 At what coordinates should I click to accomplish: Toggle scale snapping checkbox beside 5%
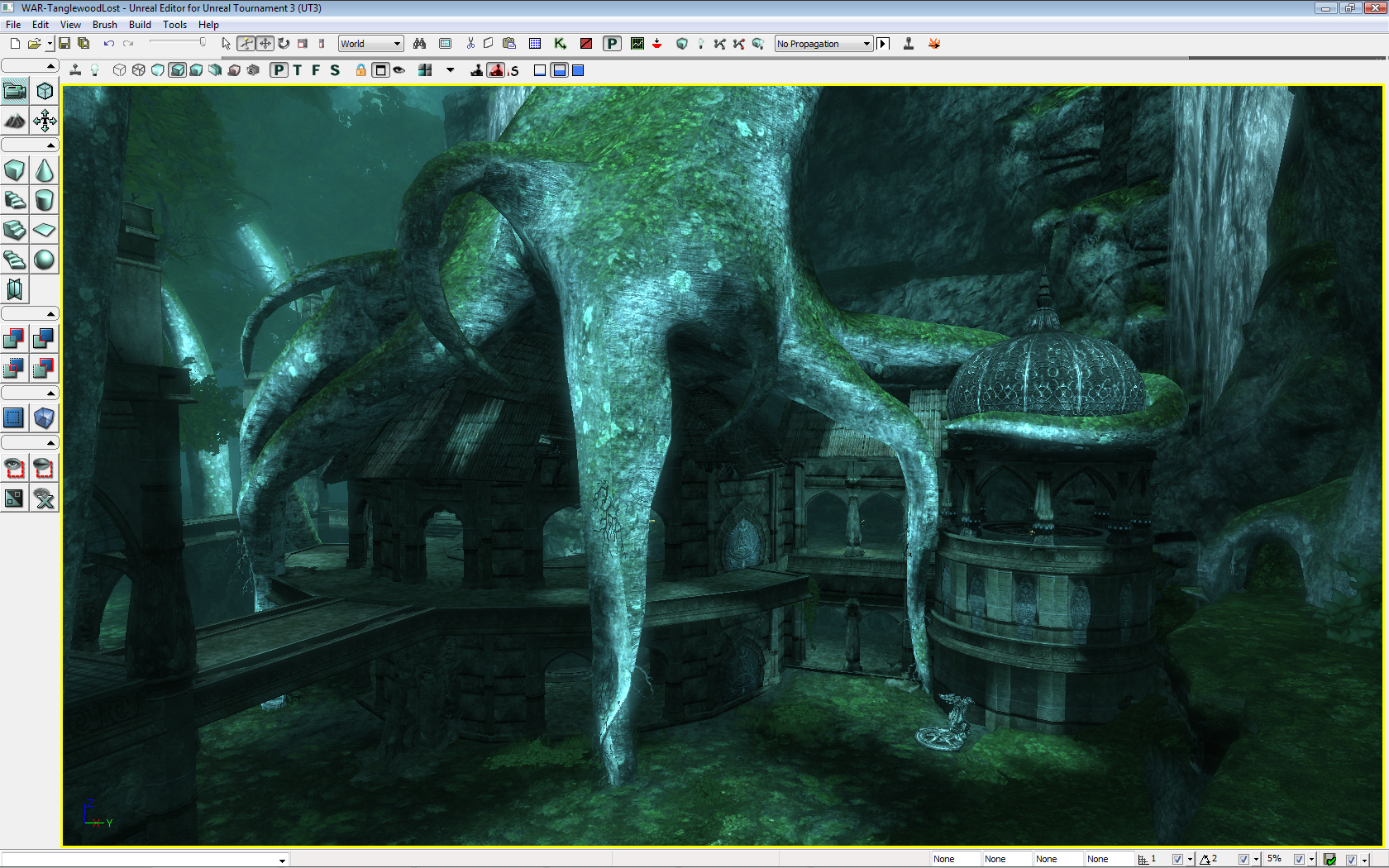click(x=1299, y=860)
